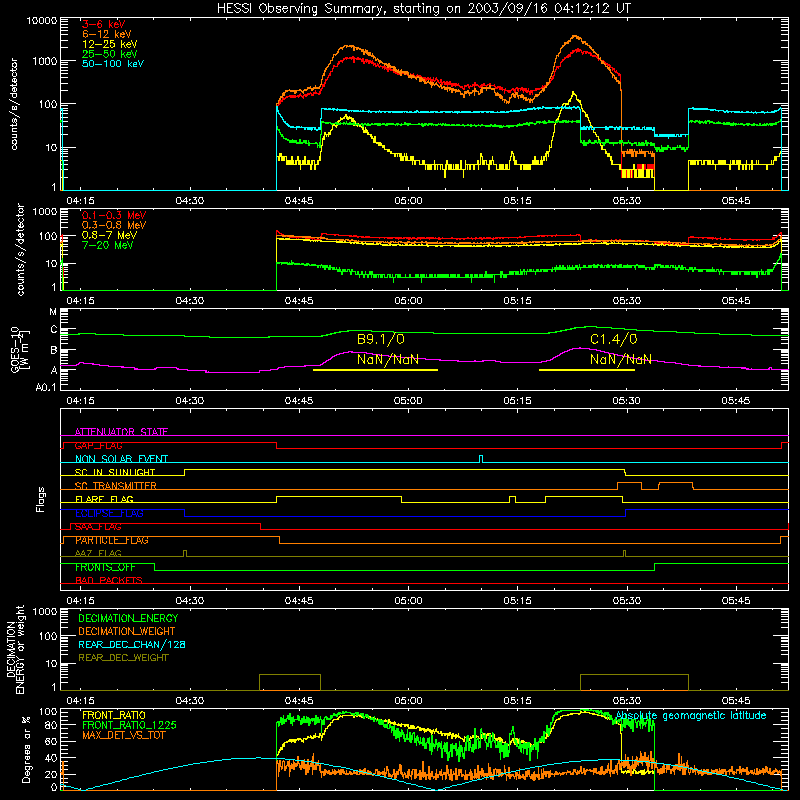Click the 05:15 tick label under Flags panel
This screenshot has width=800, height=800.
(x=517, y=601)
